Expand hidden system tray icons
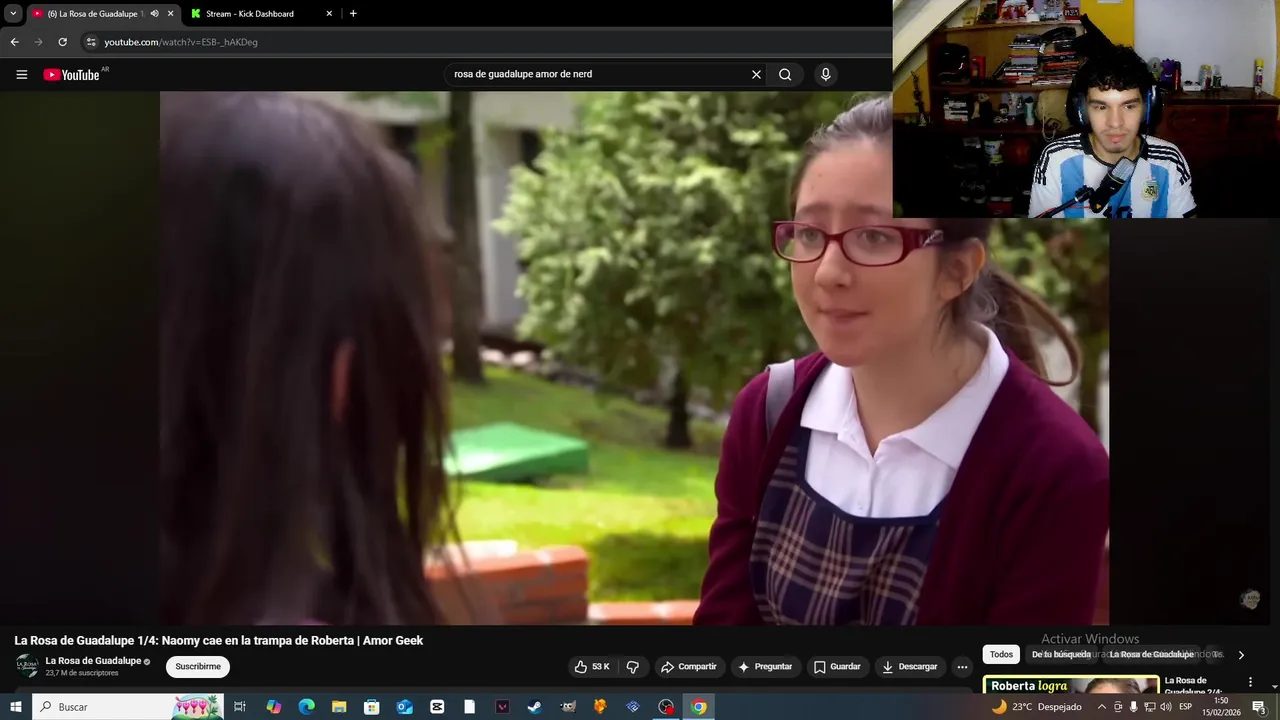This screenshot has width=1280, height=720. click(x=1102, y=707)
